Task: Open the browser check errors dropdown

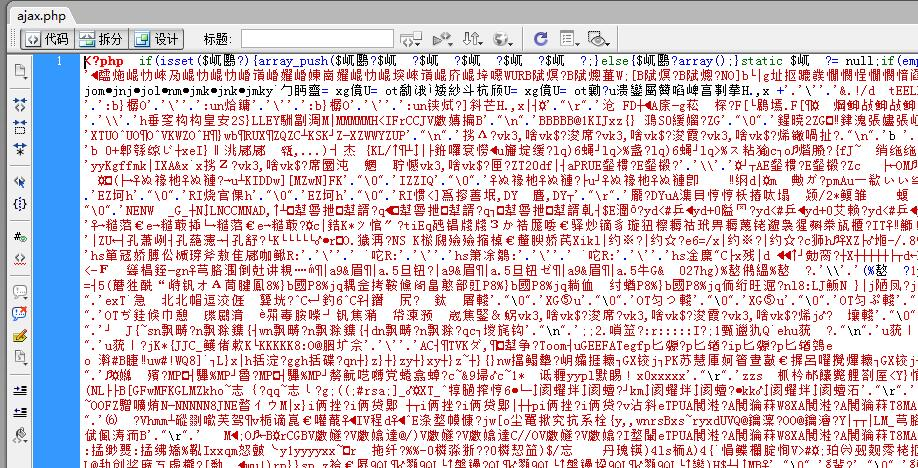Action: [410, 39]
